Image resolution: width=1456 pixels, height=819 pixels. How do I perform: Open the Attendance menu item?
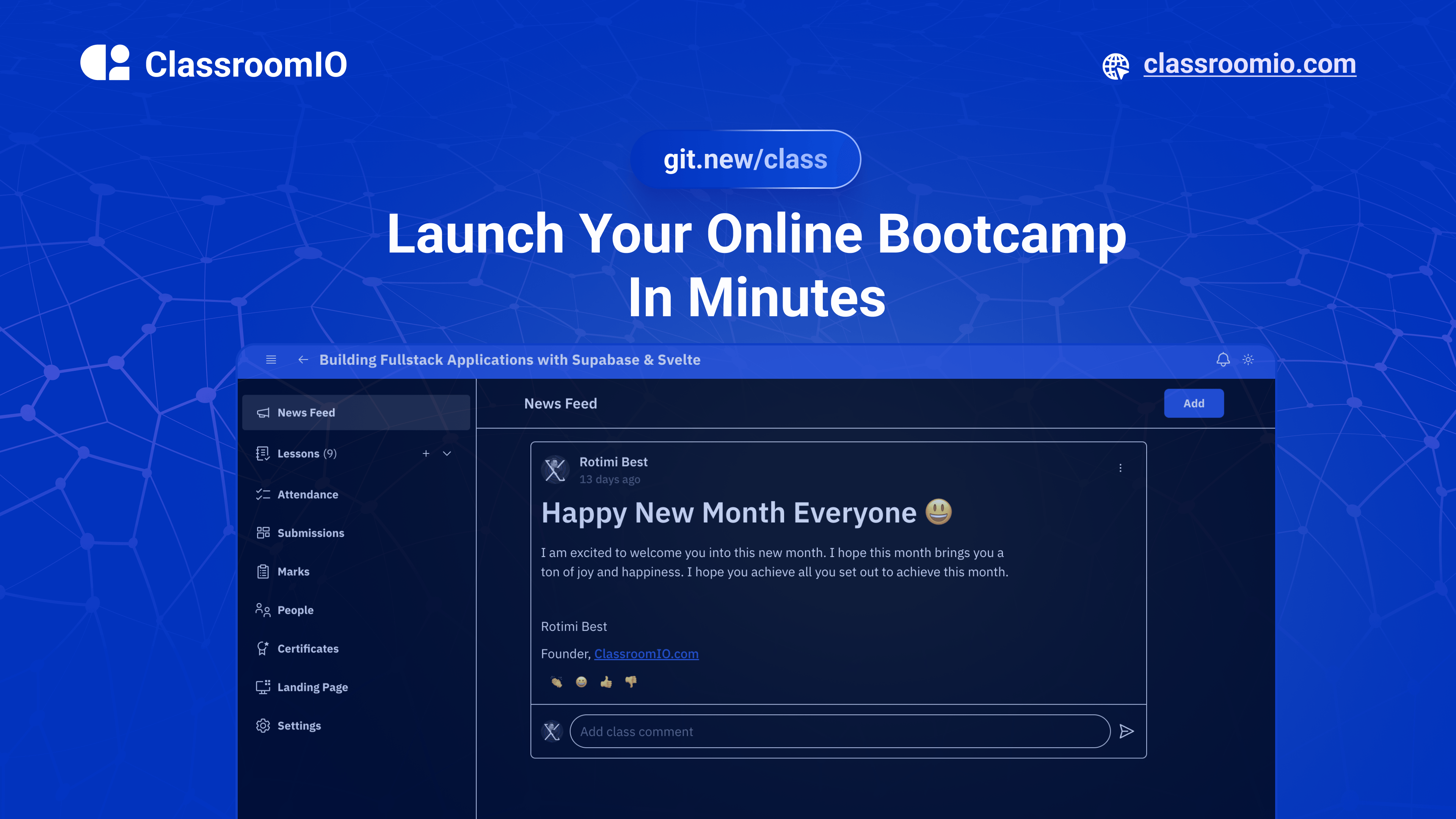(x=356, y=494)
